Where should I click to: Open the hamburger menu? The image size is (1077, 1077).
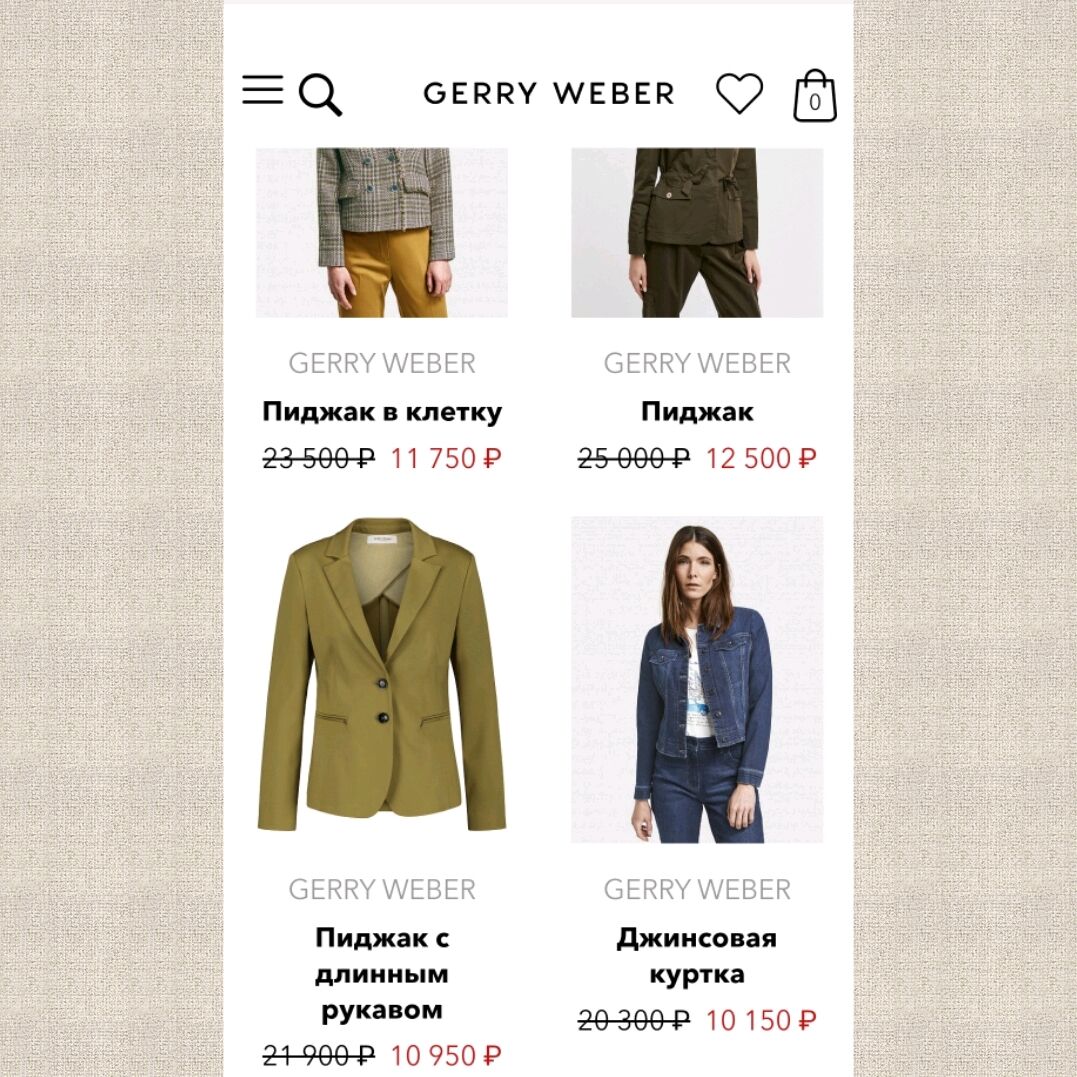click(x=262, y=90)
